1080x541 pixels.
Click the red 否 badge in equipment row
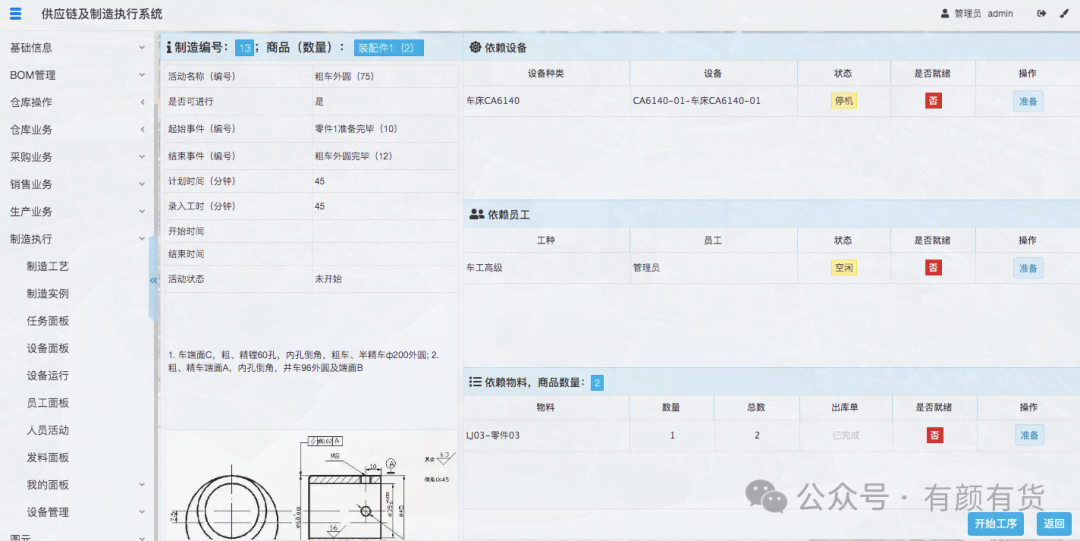(x=933, y=101)
